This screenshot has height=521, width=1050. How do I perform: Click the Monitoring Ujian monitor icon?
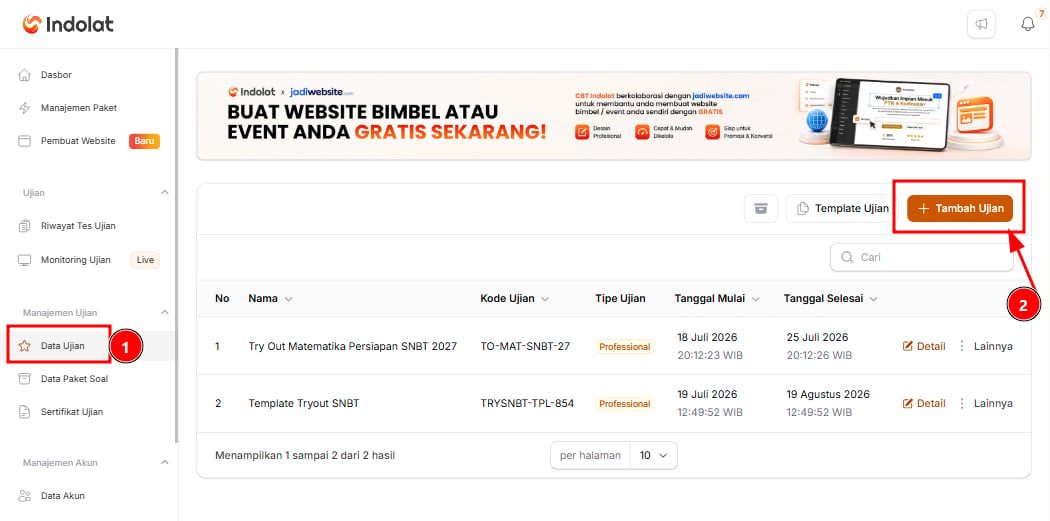pos(25,260)
